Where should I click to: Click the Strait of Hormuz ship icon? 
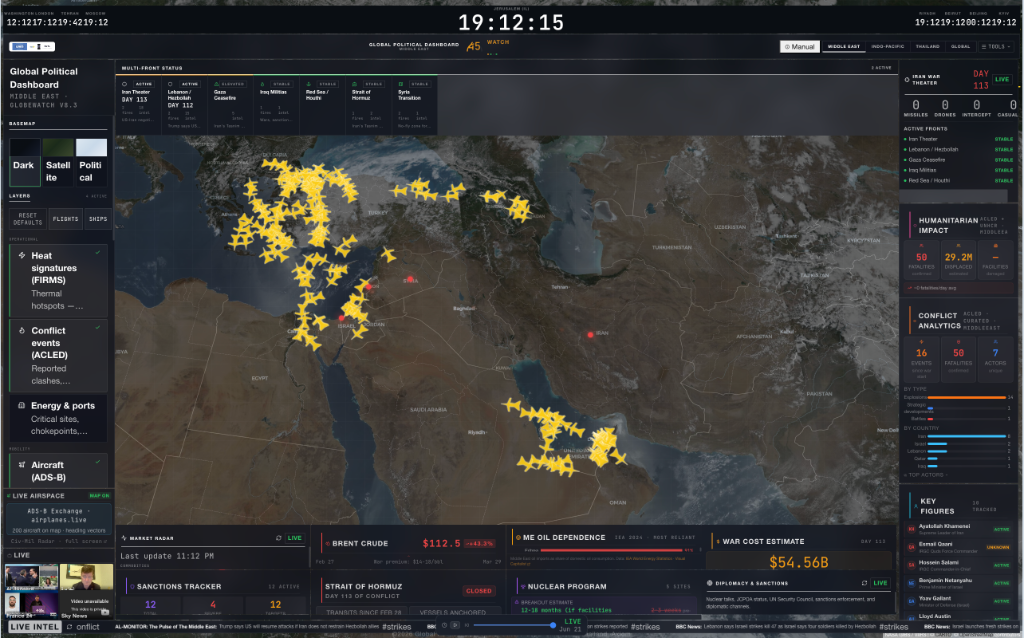point(355,84)
